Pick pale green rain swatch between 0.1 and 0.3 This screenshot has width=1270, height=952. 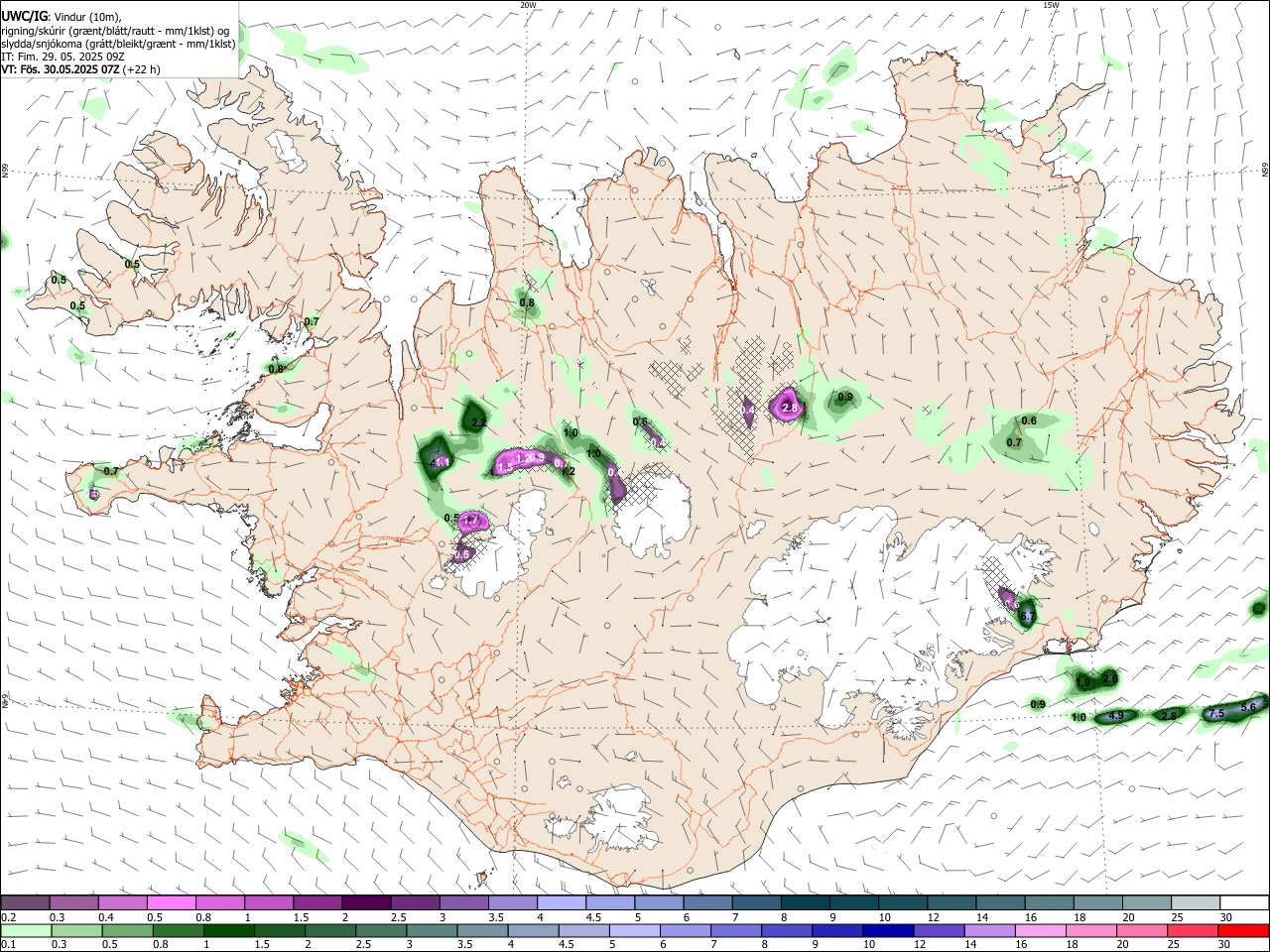(27, 930)
